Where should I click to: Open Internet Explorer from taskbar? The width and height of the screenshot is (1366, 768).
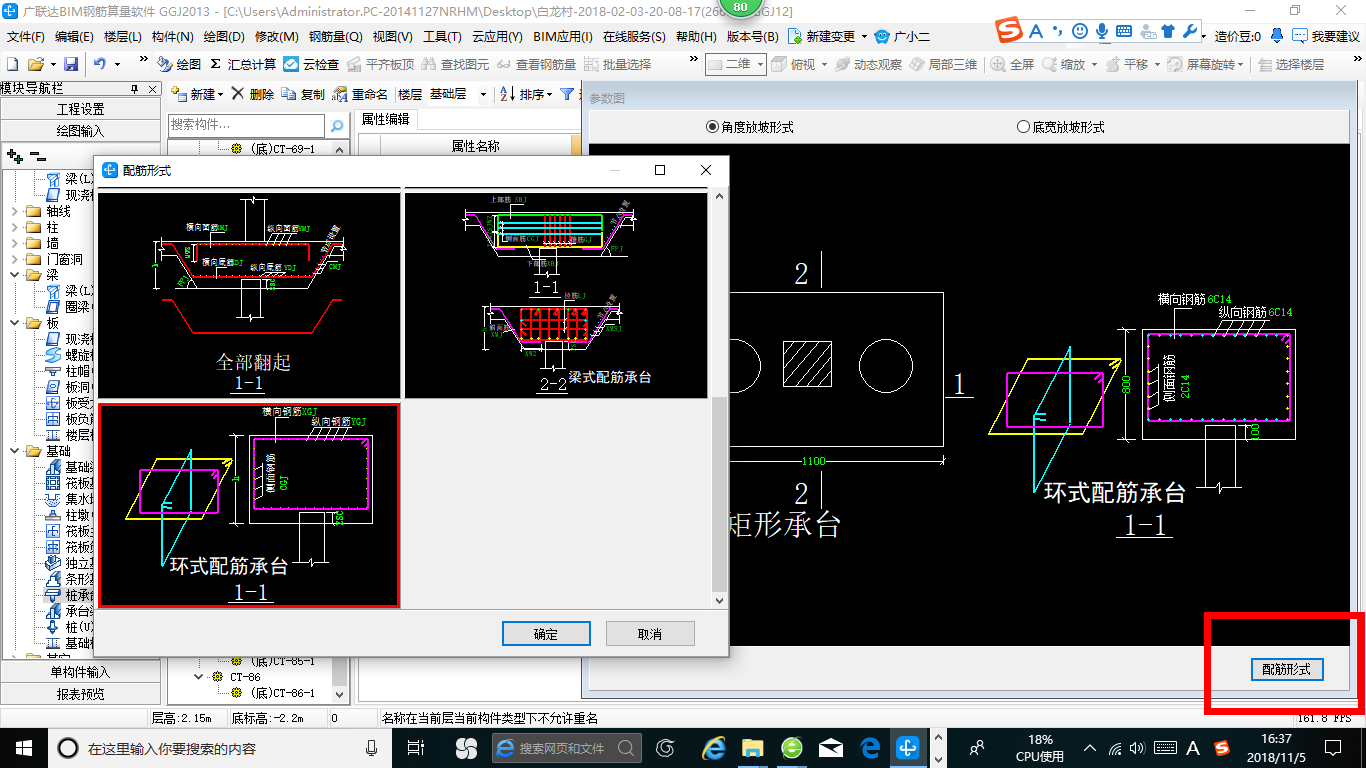tap(713, 747)
